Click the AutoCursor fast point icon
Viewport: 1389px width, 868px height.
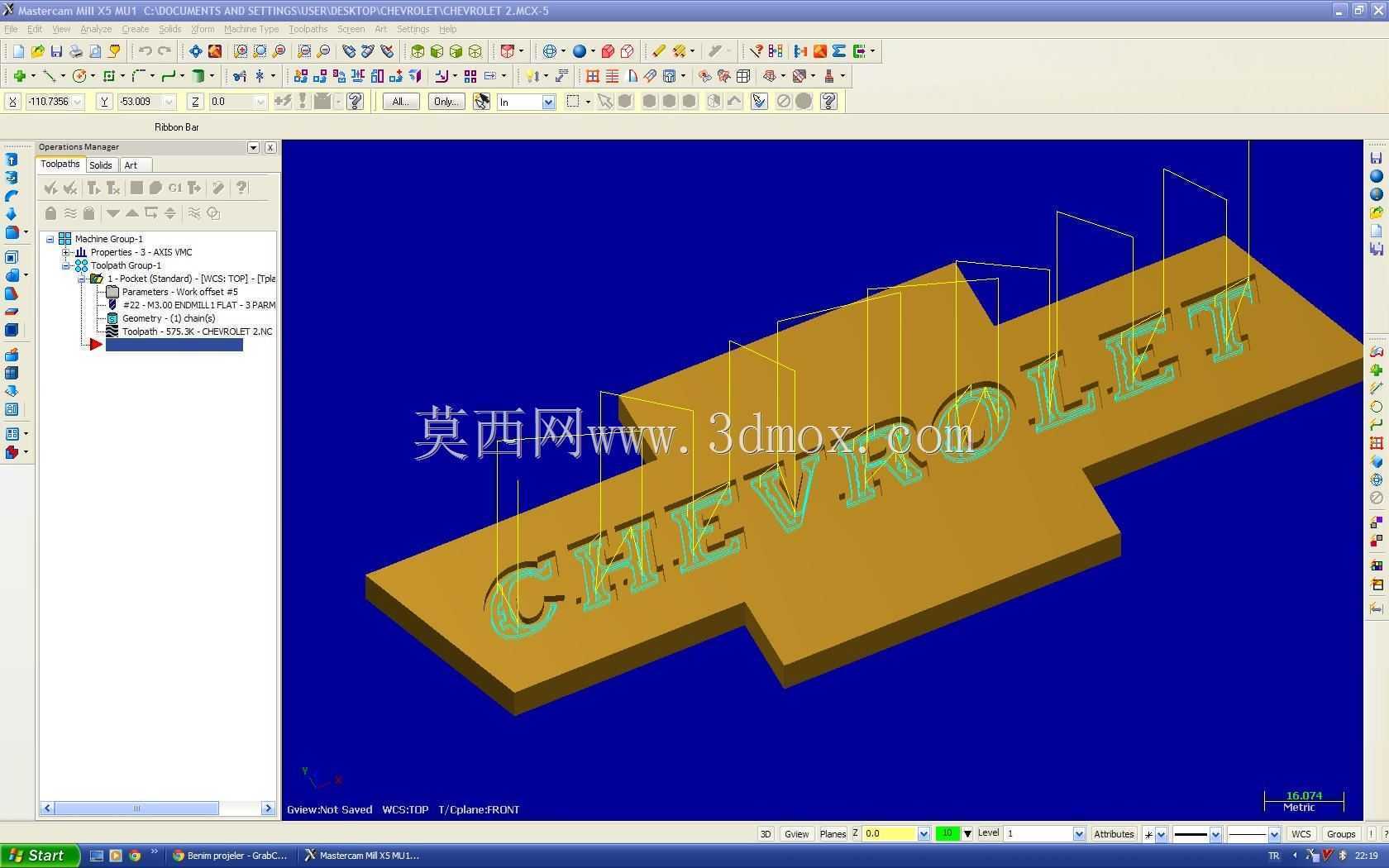[x=283, y=101]
